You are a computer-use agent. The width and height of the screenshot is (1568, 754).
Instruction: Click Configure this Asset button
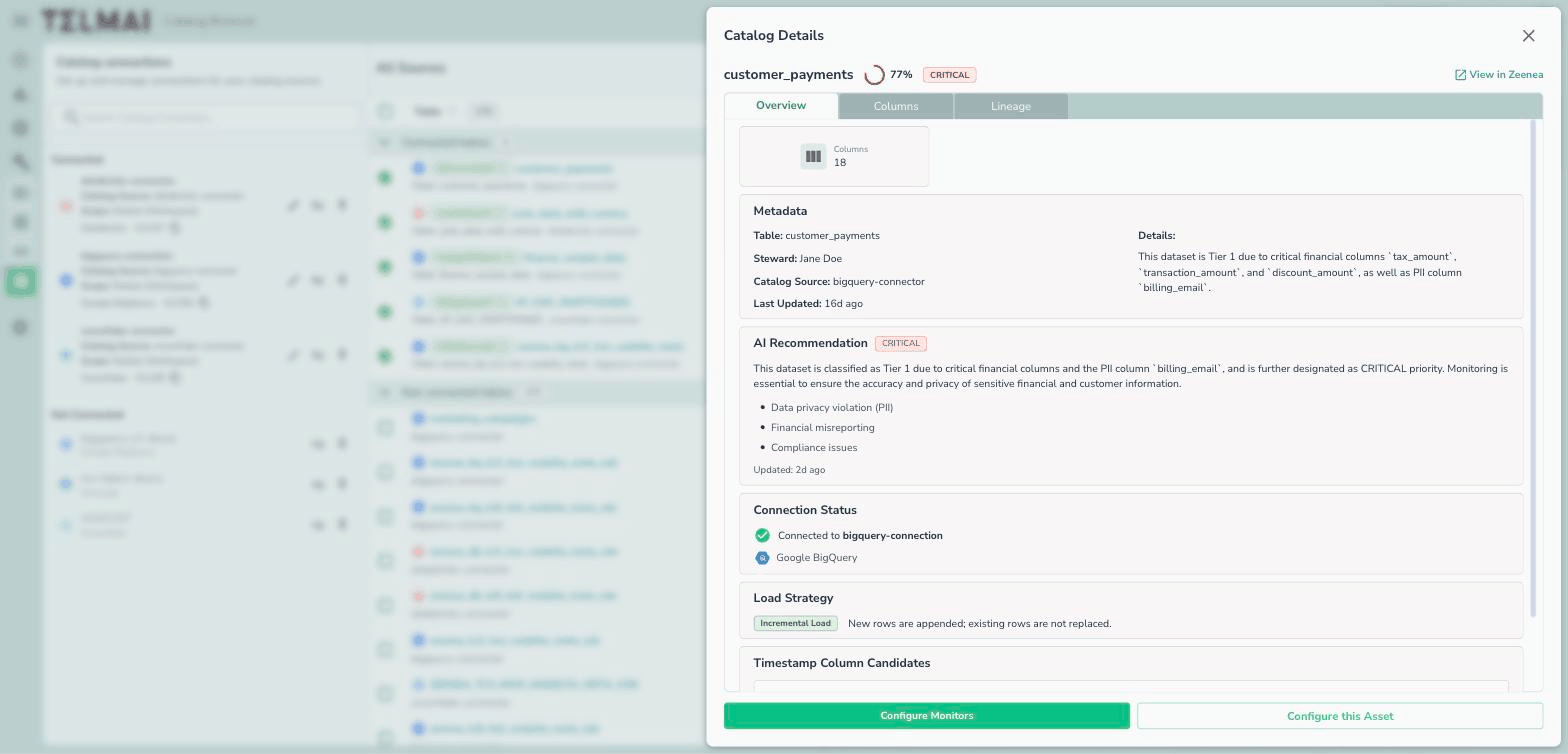click(1340, 716)
